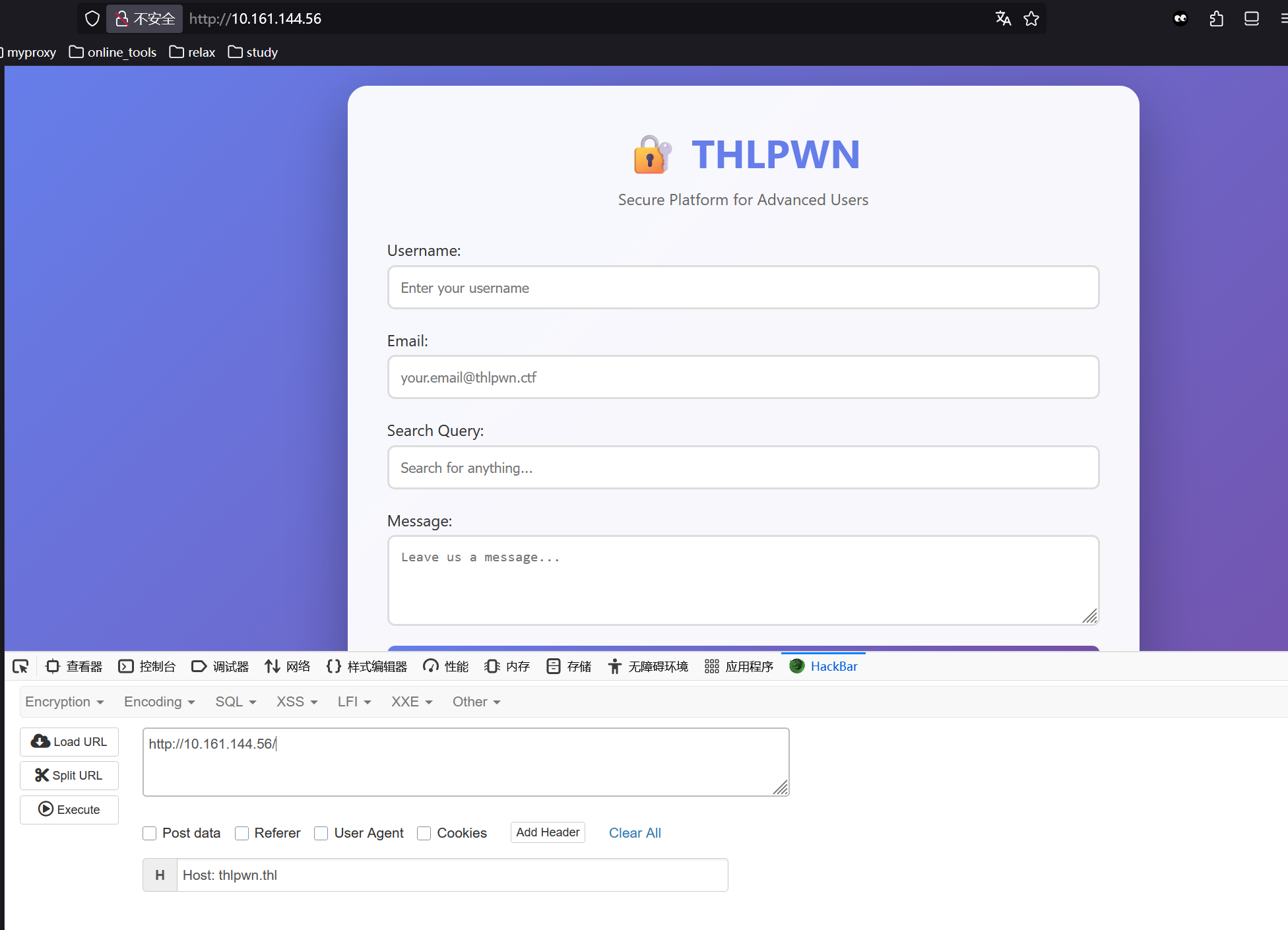The width and height of the screenshot is (1288, 930).
Task: Click the sidebar toggle icon in browser toolbar
Action: coord(1251,18)
